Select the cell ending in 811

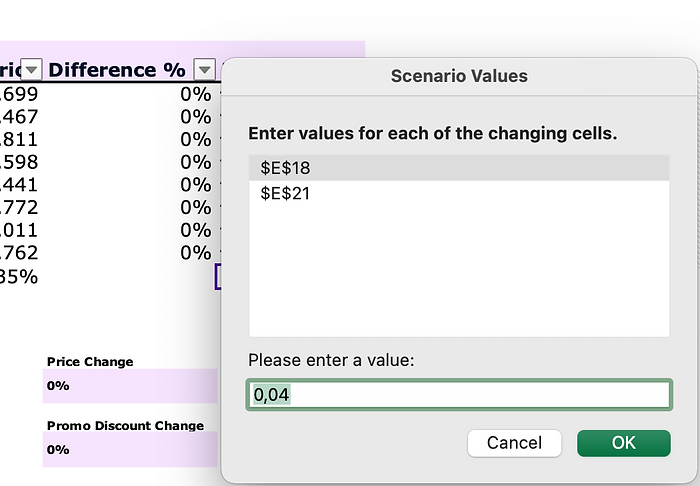pos(20,139)
